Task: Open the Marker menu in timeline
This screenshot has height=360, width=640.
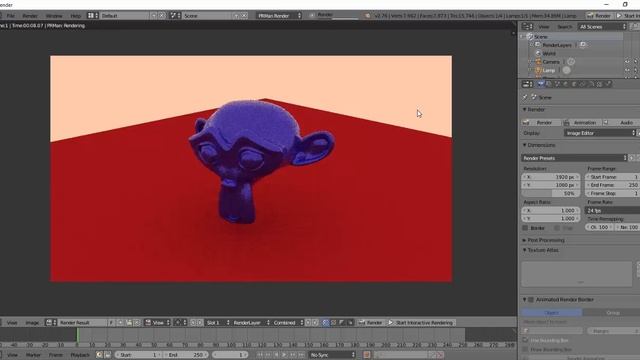Action: coord(33,355)
